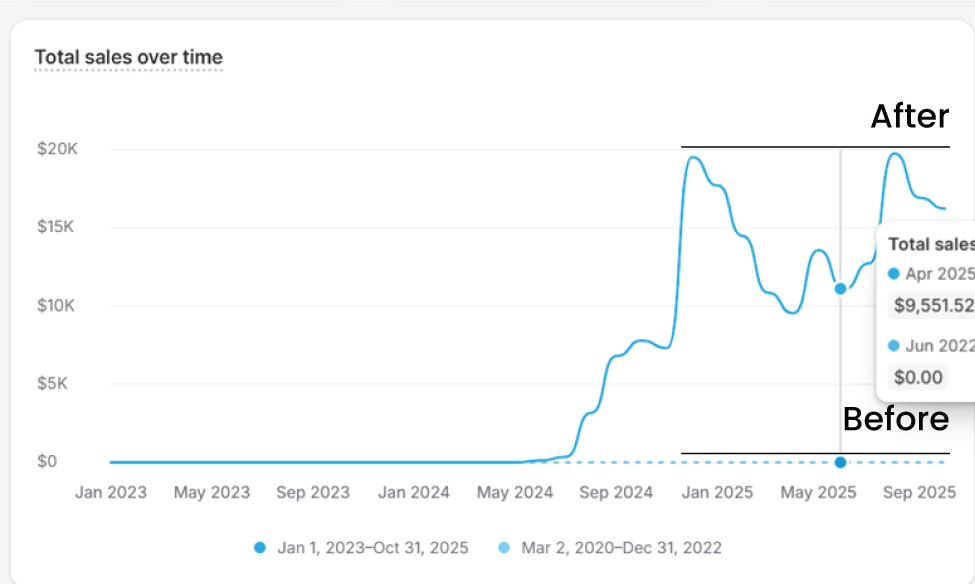Click the "Before" annotation label
Image resolution: width=975 pixels, height=584 pixels.
[895, 419]
